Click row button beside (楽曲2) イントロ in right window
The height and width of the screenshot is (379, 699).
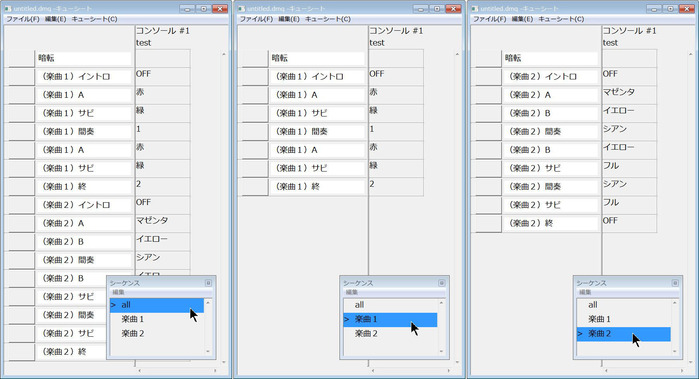[488, 77]
